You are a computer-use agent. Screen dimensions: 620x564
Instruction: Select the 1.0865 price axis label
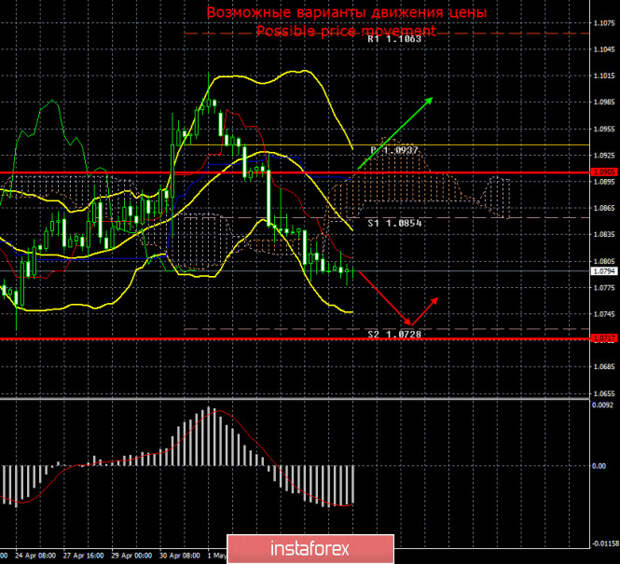pyautogui.click(x=604, y=207)
